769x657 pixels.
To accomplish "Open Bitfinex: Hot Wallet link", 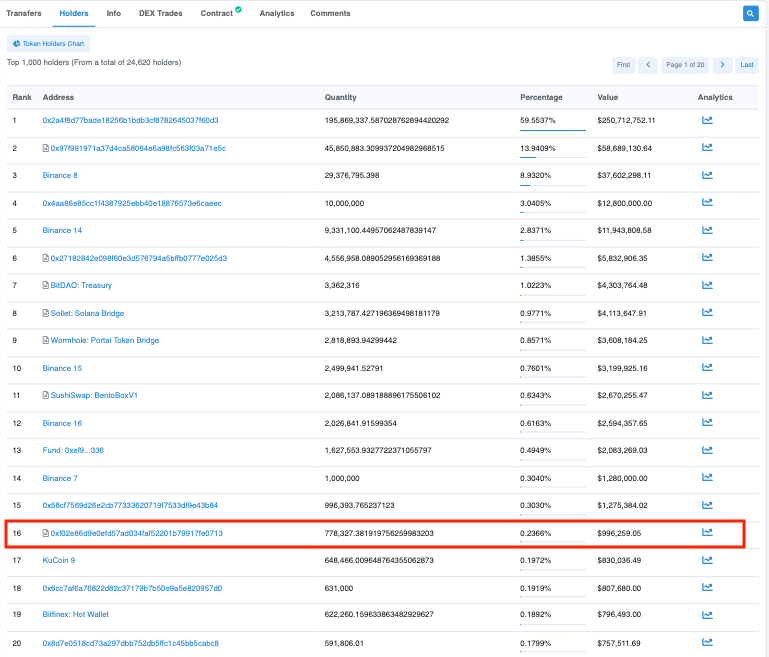I will click(76, 614).
